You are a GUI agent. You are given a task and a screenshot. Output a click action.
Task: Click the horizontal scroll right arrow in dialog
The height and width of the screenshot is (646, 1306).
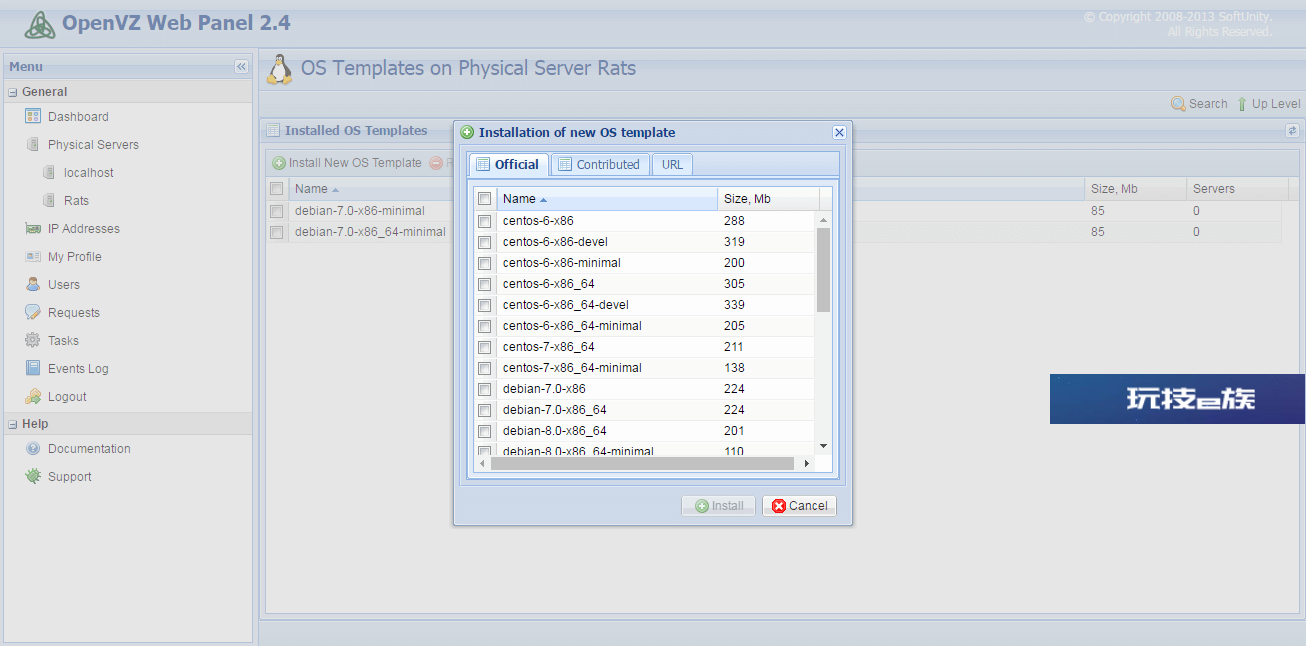click(x=807, y=464)
